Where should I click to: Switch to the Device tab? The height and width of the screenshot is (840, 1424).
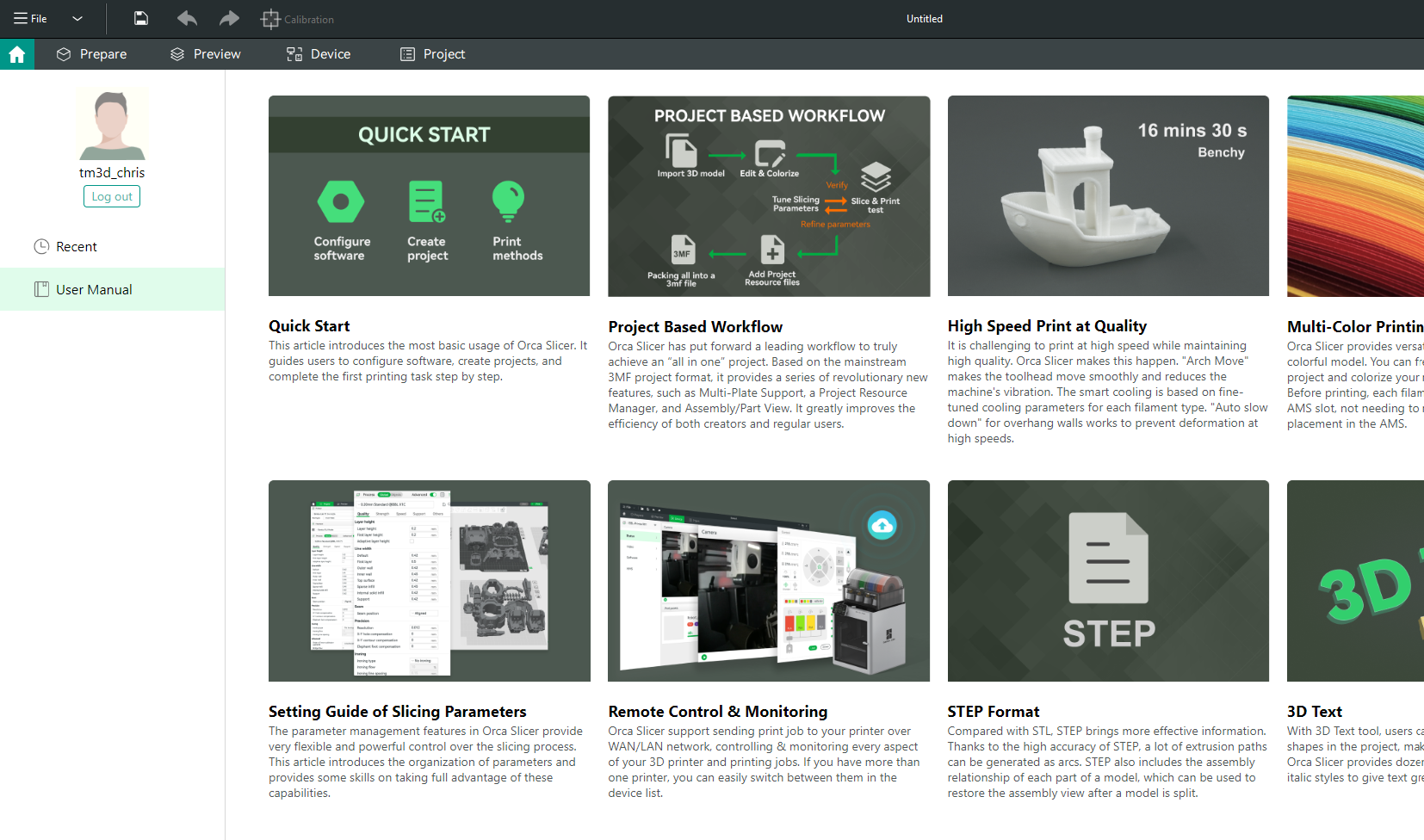(319, 54)
